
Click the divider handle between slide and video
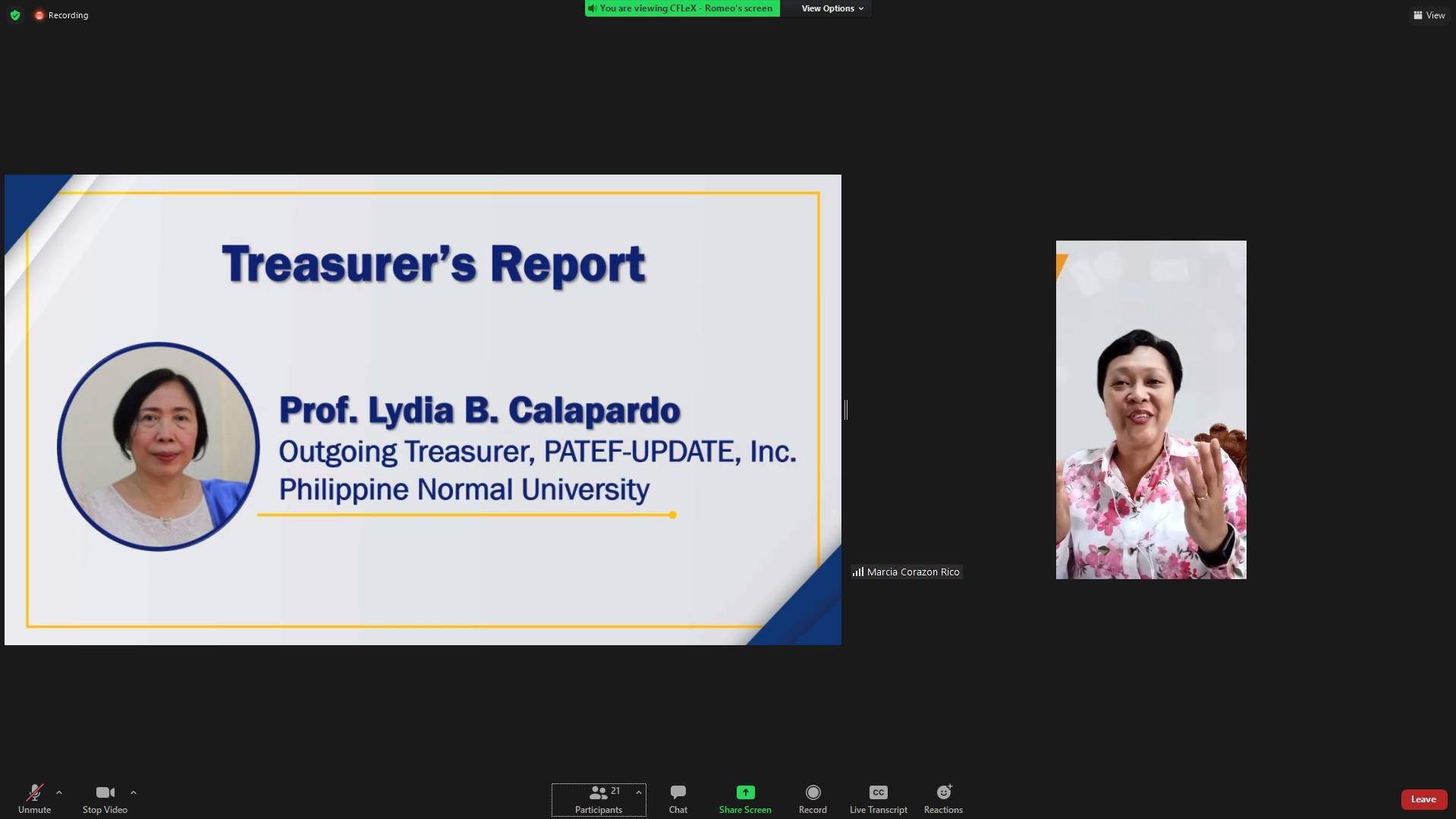click(846, 410)
